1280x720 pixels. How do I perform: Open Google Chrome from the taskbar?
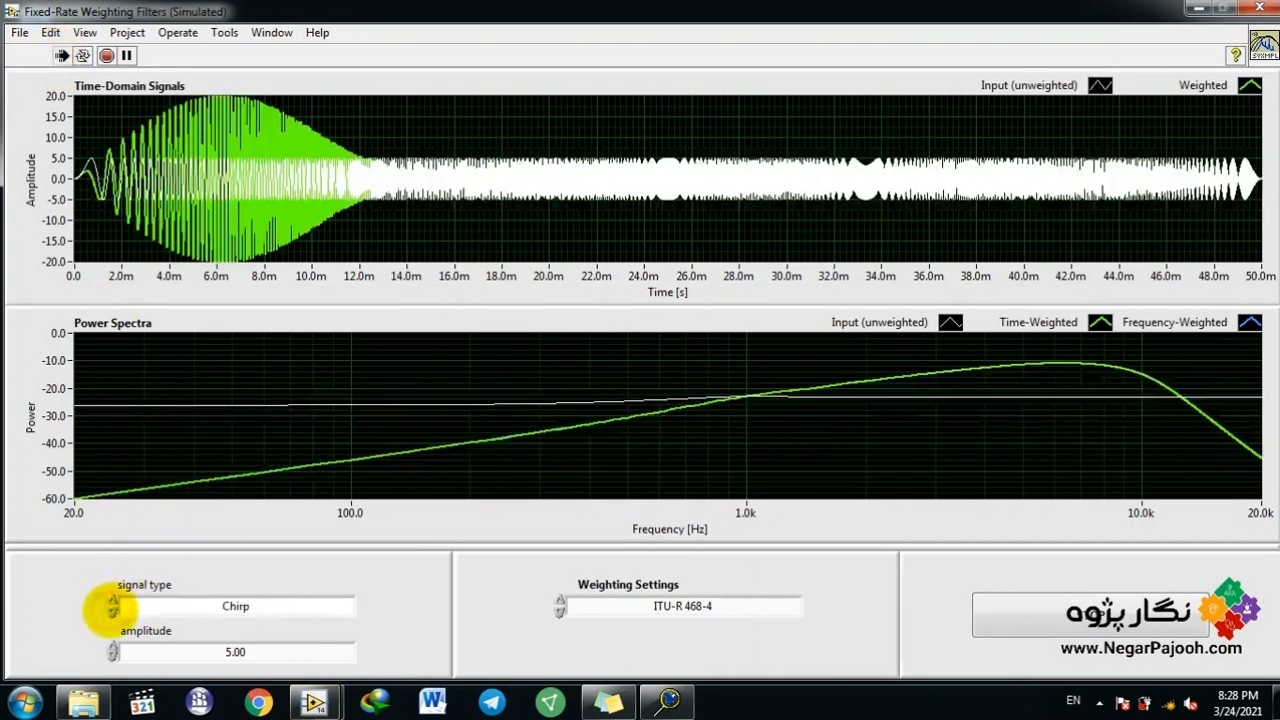click(x=258, y=702)
